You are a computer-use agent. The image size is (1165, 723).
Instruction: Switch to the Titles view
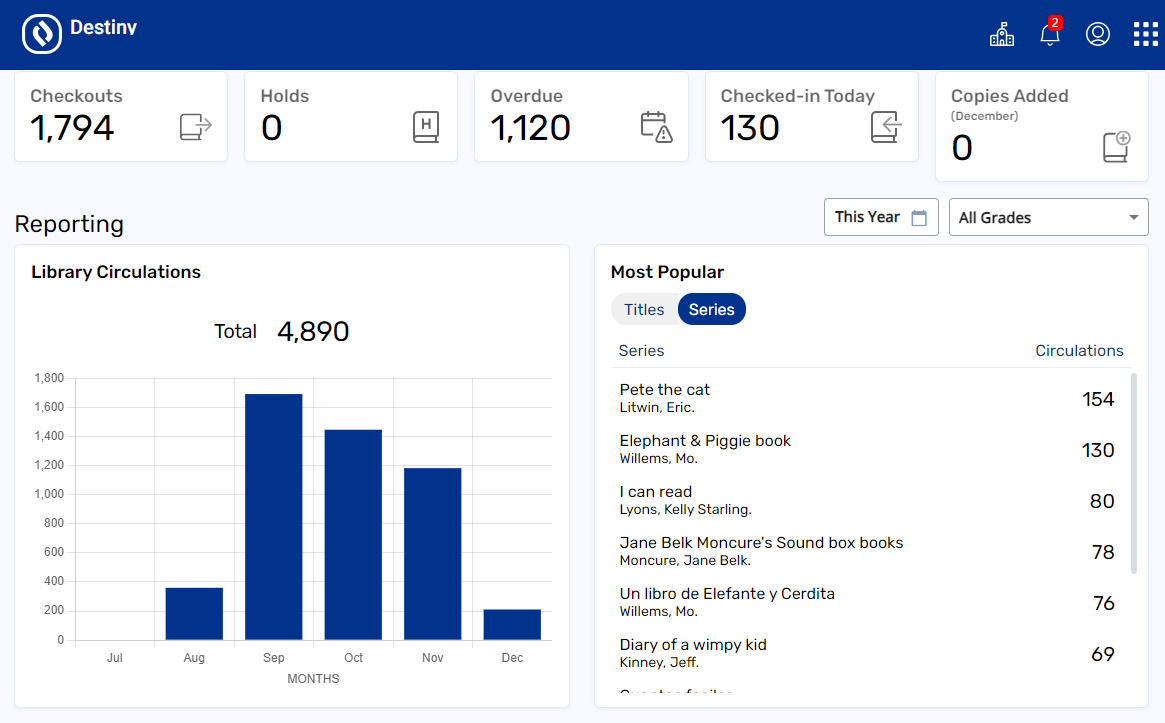(645, 309)
